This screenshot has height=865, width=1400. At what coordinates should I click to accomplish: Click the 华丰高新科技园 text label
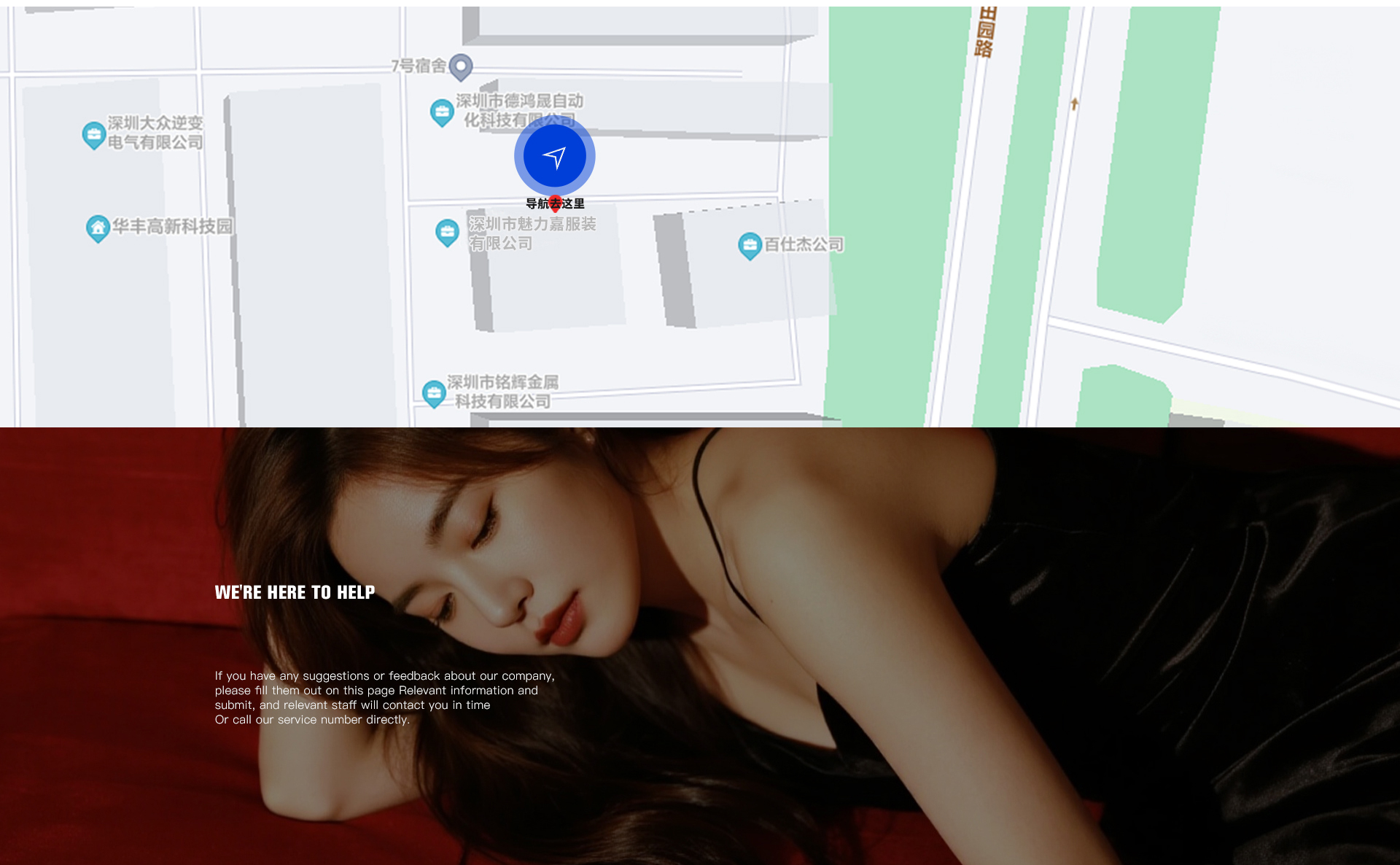point(172,227)
